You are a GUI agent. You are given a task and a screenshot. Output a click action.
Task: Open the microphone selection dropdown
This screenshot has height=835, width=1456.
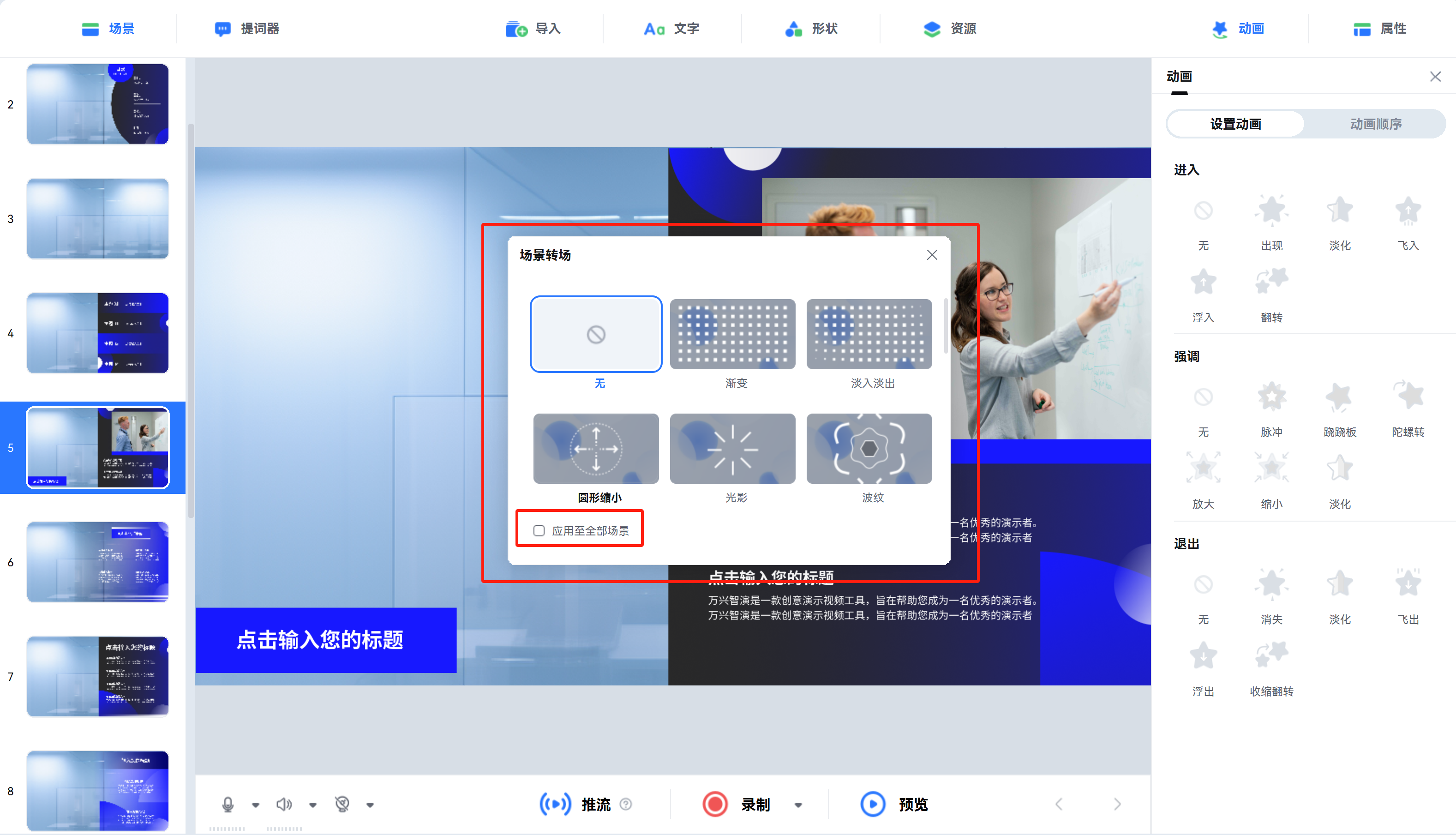[255, 804]
